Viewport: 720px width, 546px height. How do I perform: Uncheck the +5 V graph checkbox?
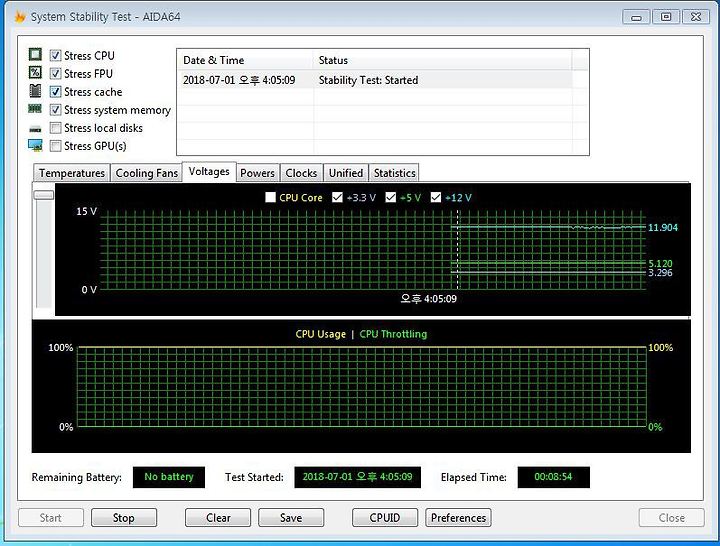[391, 197]
